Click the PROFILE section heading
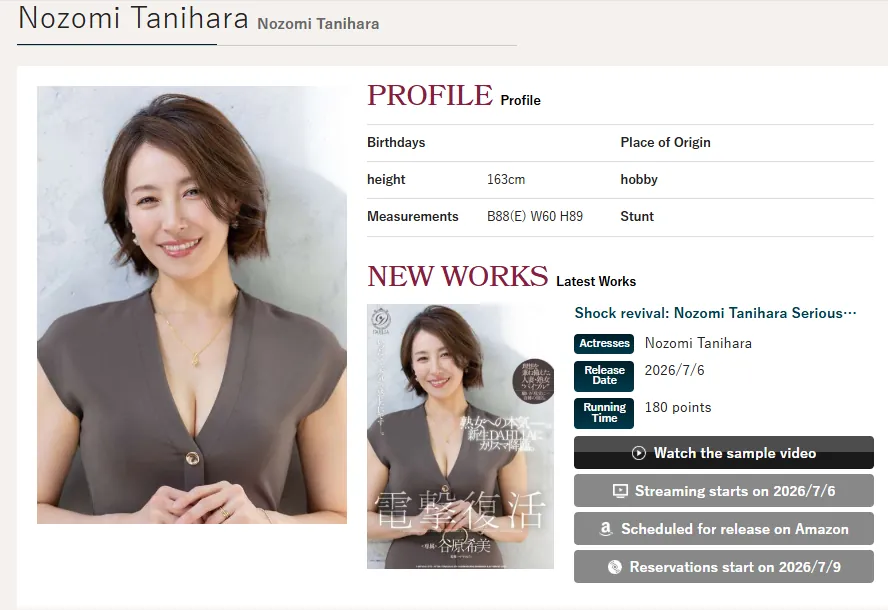This screenshot has width=888, height=610. pos(430,95)
